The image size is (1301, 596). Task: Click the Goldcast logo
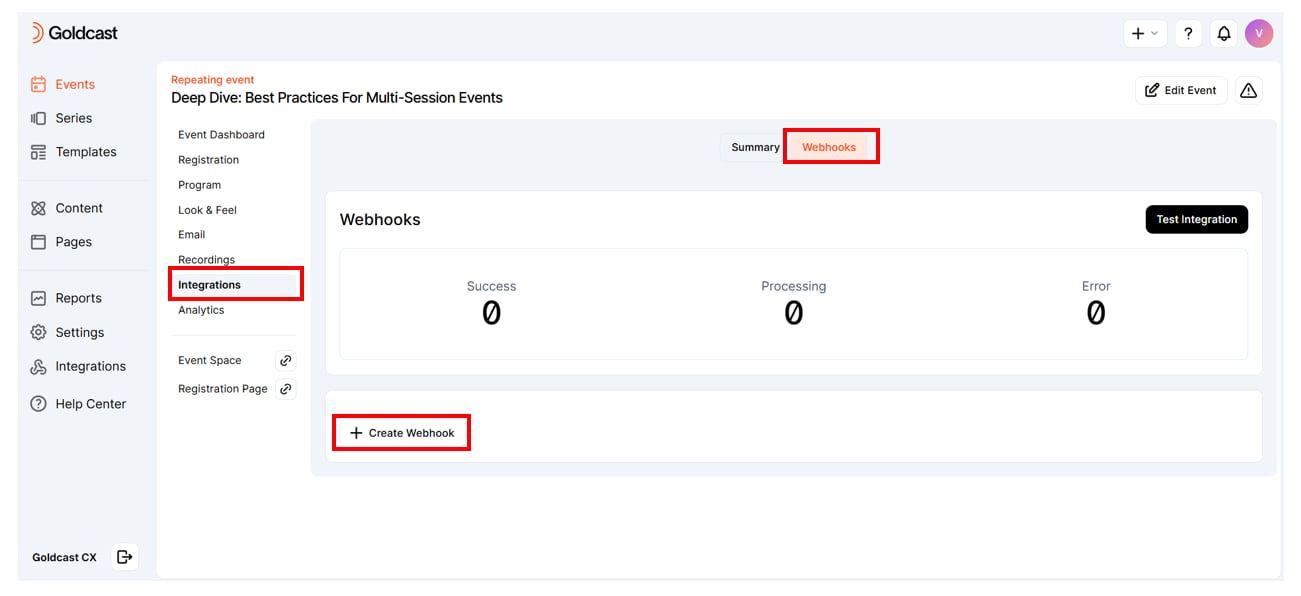75,33
